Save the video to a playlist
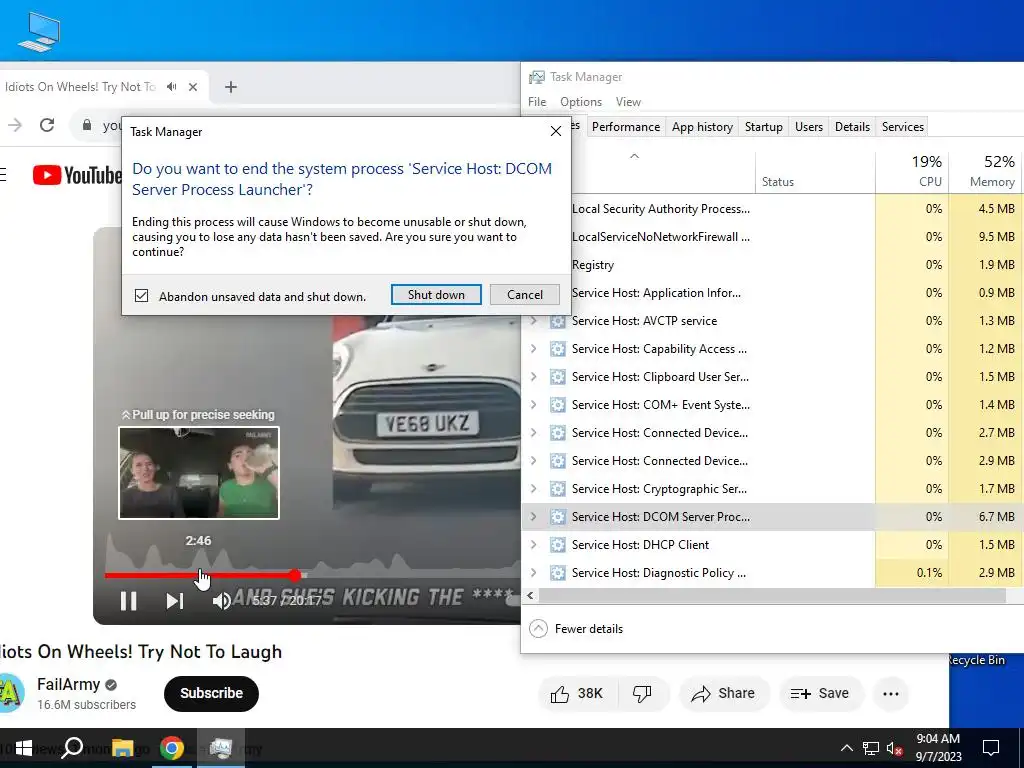The width and height of the screenshot is (1024, 768). [819, 694]
